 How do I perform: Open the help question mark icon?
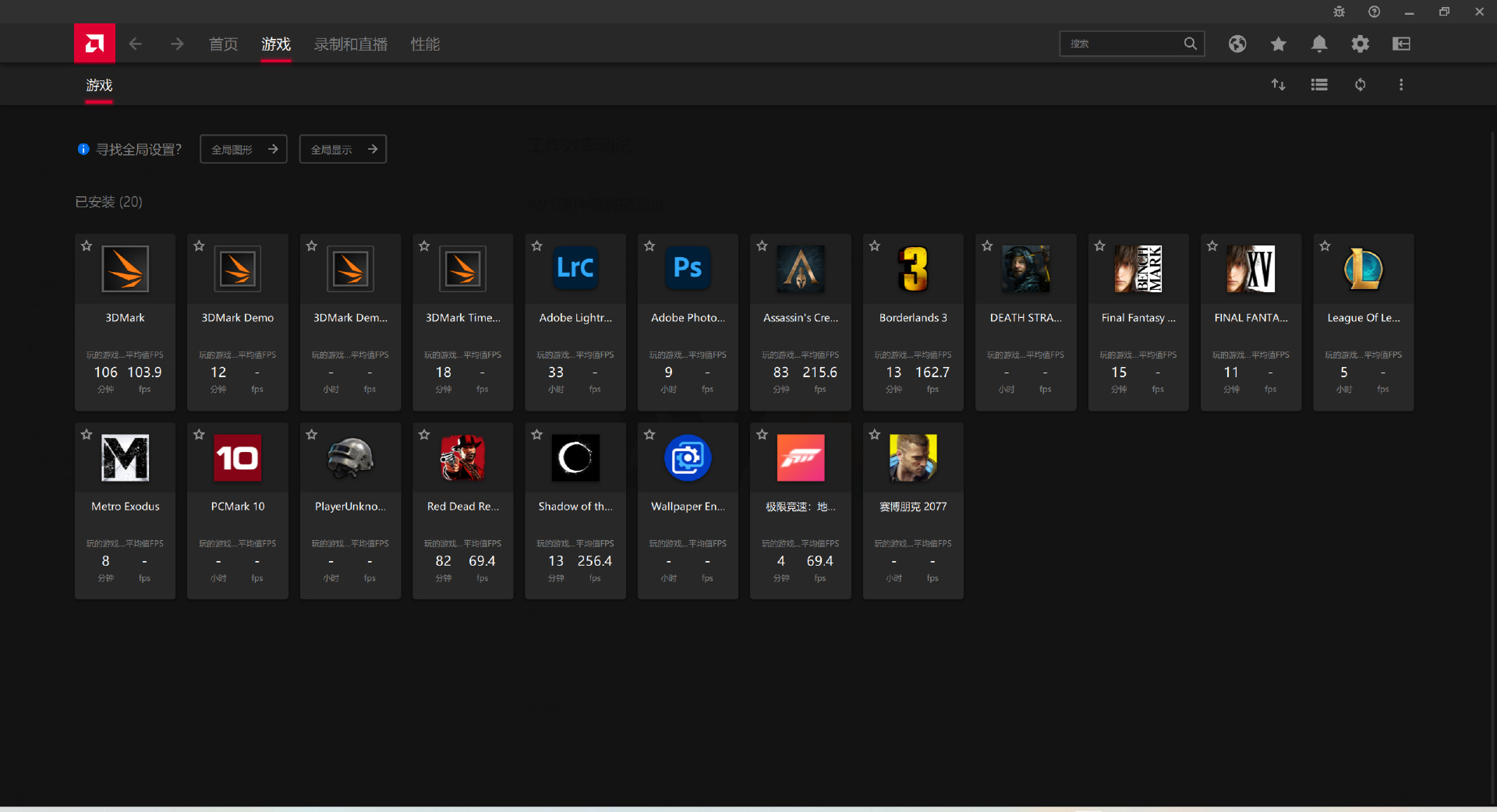point(1374,12)
